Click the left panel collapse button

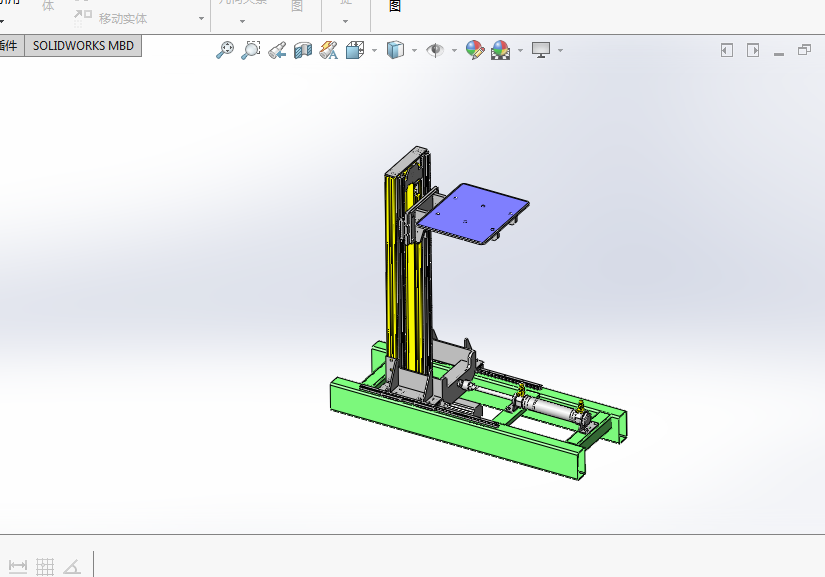point(727,50)
